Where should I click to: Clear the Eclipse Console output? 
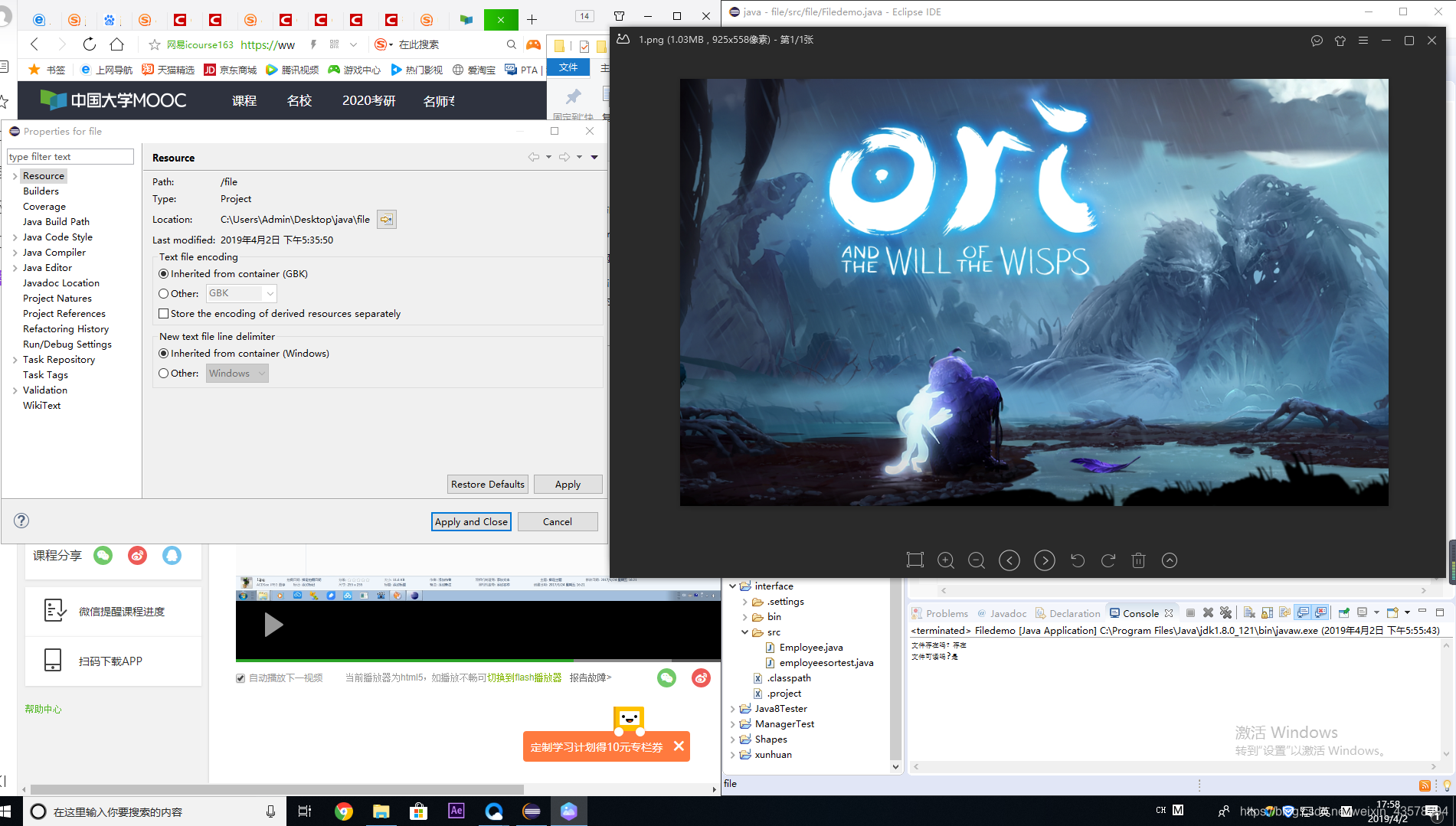point(1249,613)
